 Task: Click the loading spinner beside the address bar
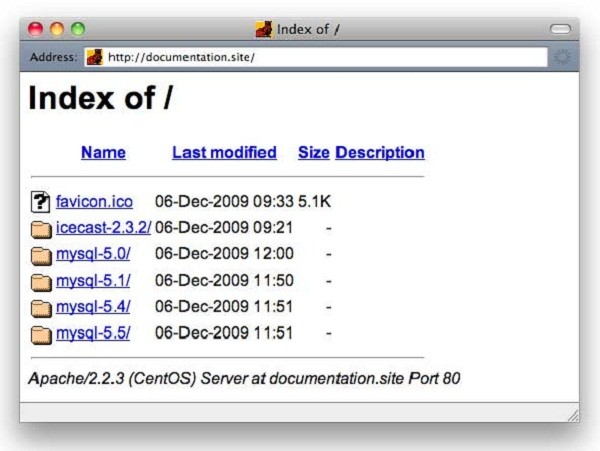[x=561, y=57]
